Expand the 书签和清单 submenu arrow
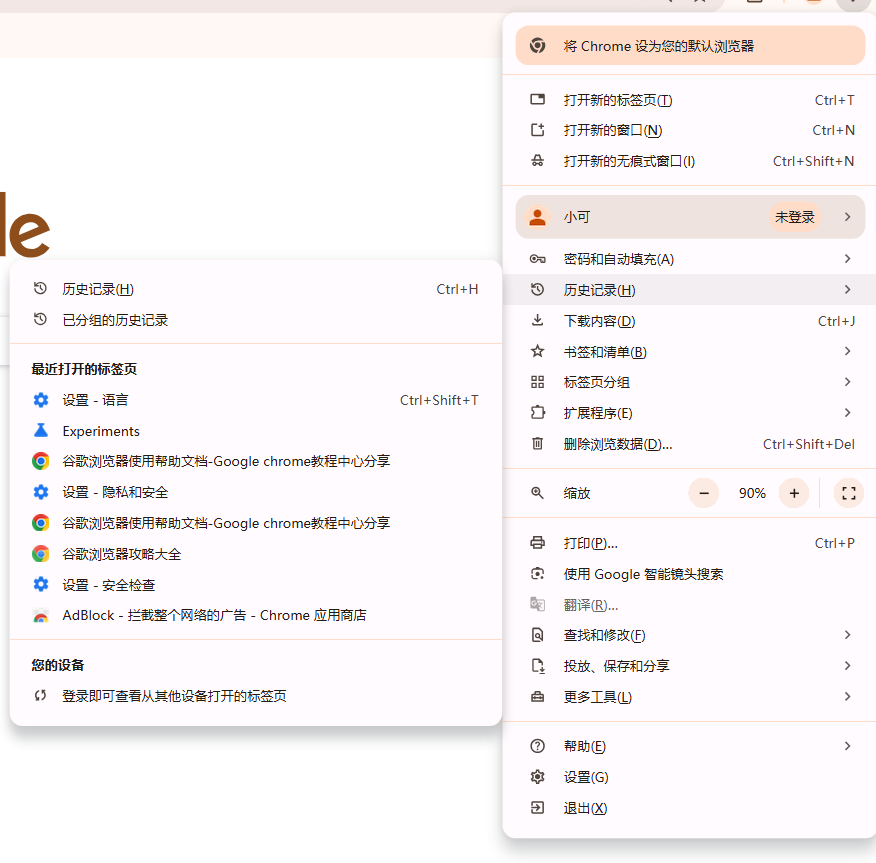Viewport: 876px width, 863px height. [x=848, y=351]
